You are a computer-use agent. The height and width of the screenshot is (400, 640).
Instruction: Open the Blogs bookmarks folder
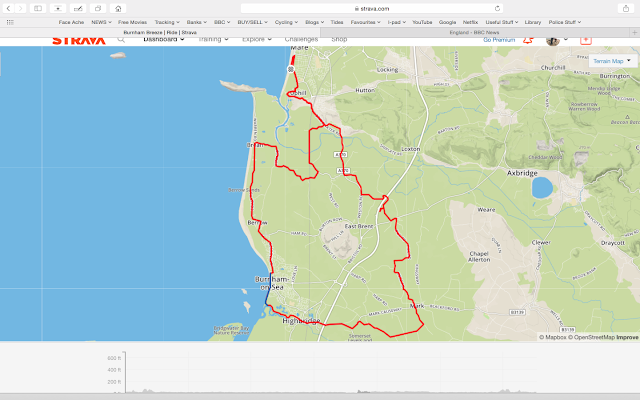click(314, 22)
